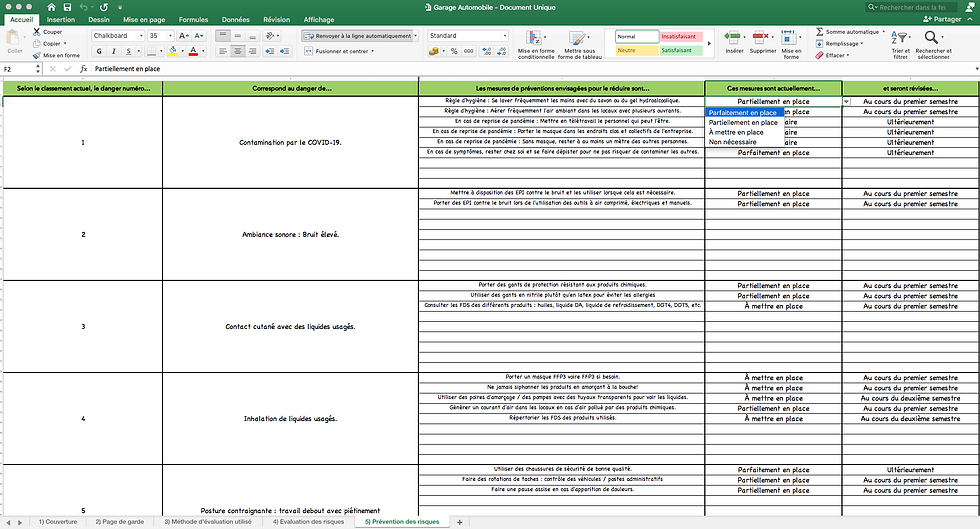Viewport: 980px width, 529px height.
Task: Undo the last action
Action: (84, 7)
